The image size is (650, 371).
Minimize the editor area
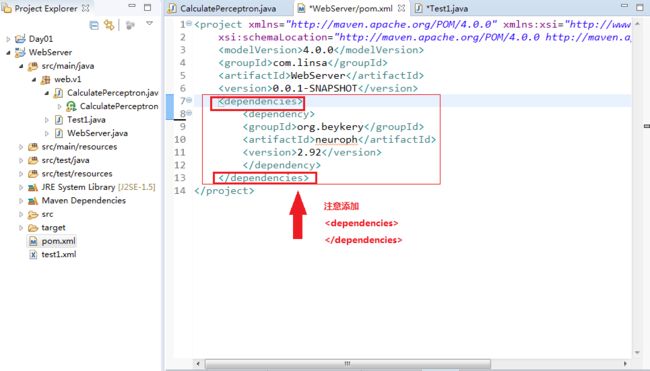tap(624, 6)
